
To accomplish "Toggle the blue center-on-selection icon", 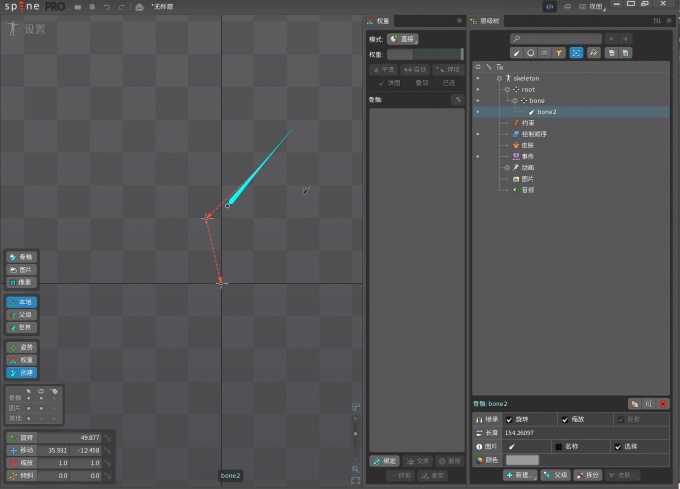I will tap(576, 53).
